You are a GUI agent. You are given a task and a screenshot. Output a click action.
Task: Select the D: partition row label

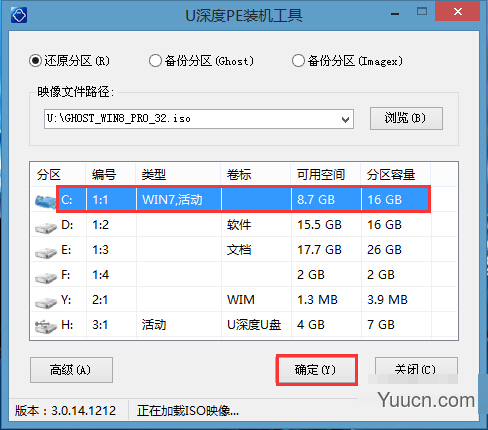pyautogui.click(x=67, y=225)
